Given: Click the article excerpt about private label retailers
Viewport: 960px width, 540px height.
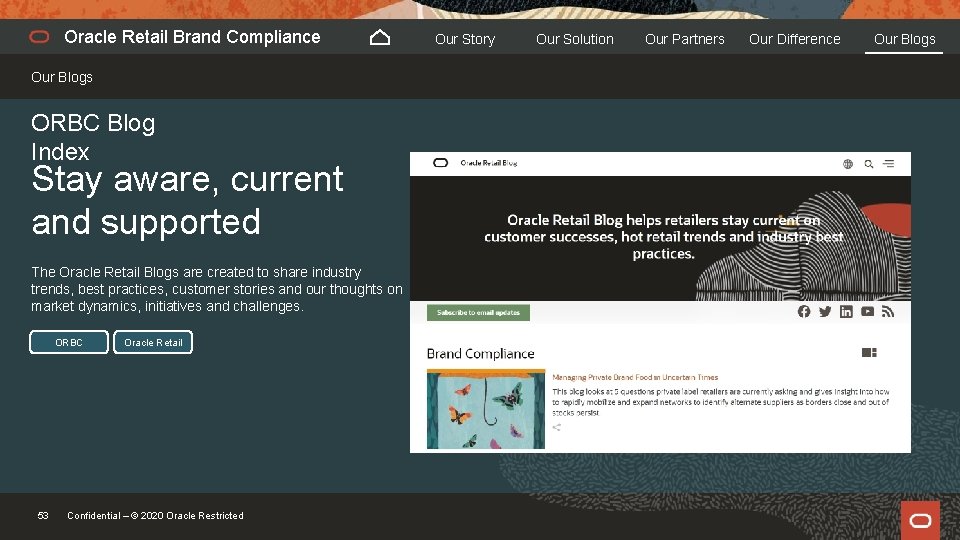Looking at the screenshot, I should (721, 402).
